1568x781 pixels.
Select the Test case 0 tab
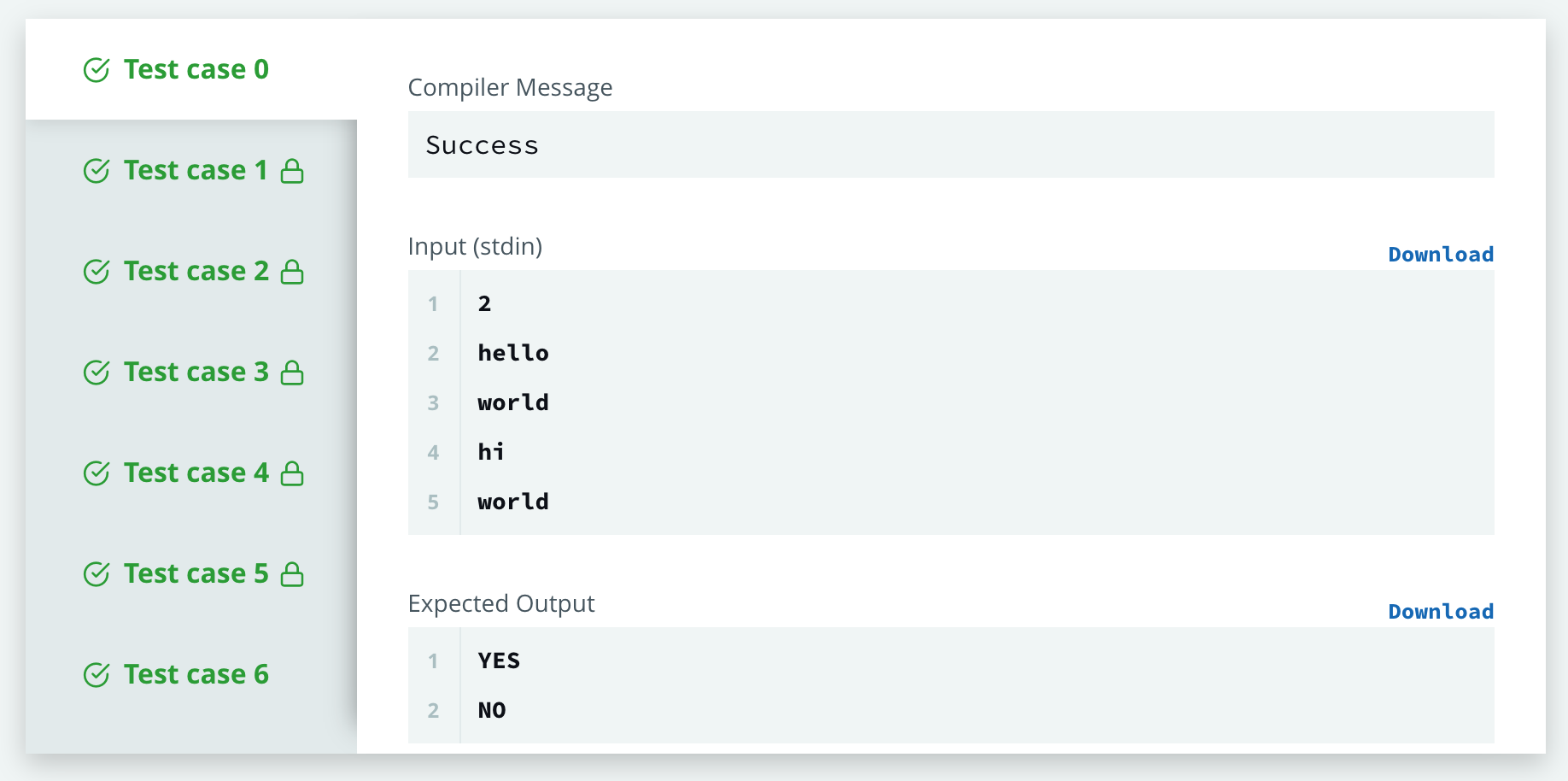(x=196, y=69)
